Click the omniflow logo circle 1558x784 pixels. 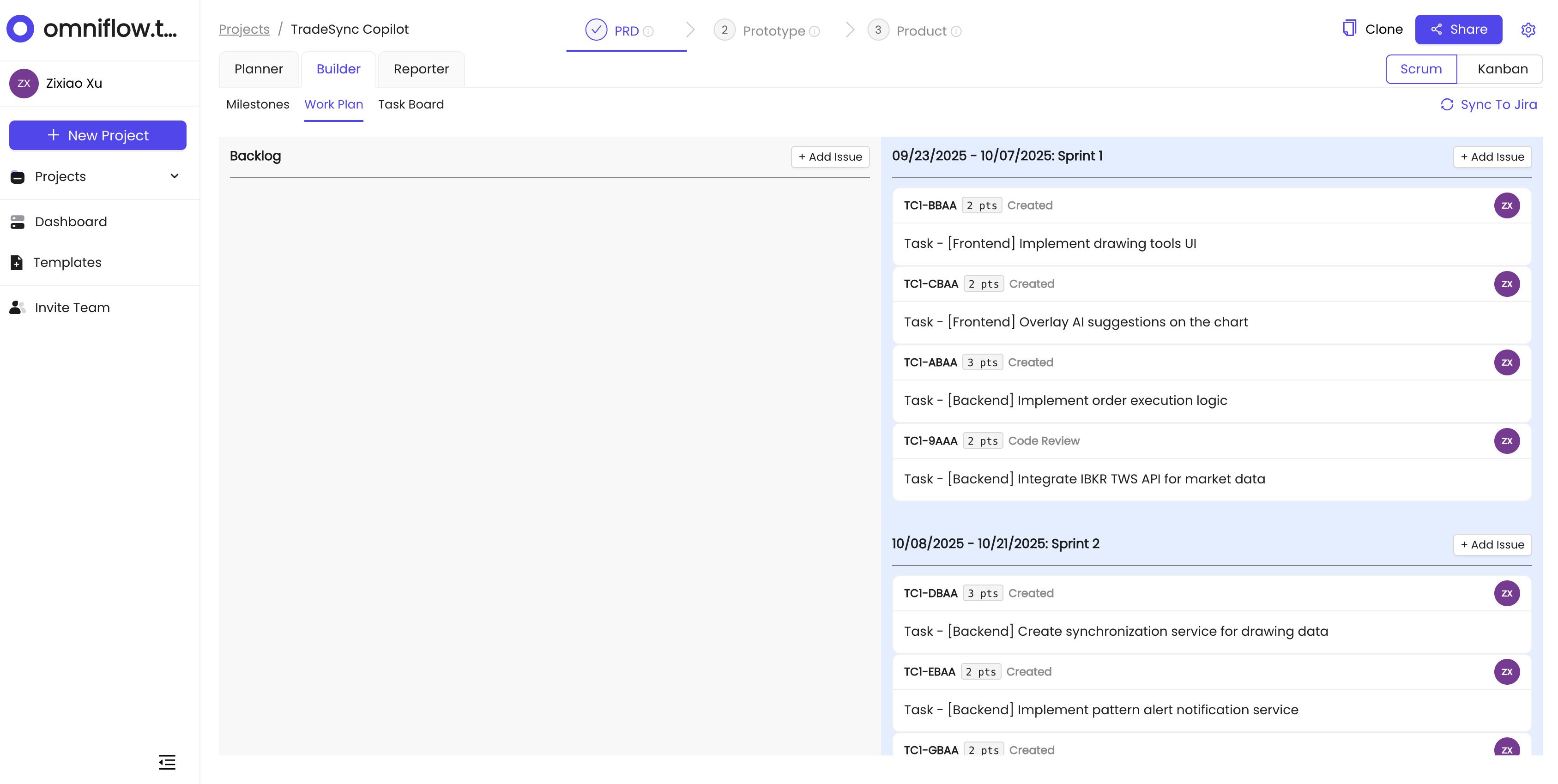click(21, 29)
